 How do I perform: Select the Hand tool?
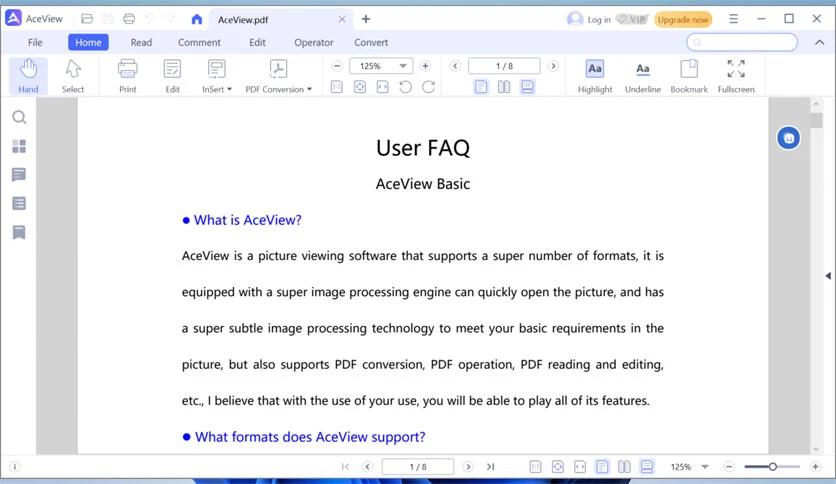tap(28, 76)
